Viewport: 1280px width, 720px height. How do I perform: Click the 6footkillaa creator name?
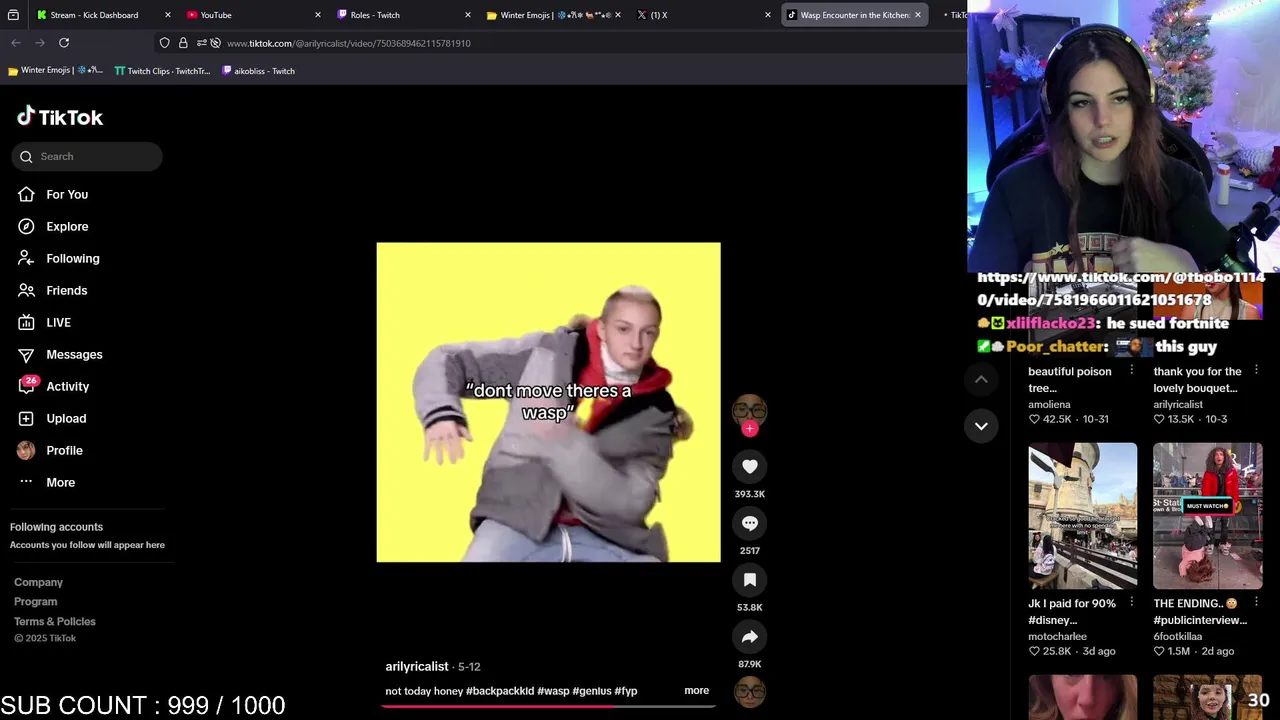[1178, 637]
